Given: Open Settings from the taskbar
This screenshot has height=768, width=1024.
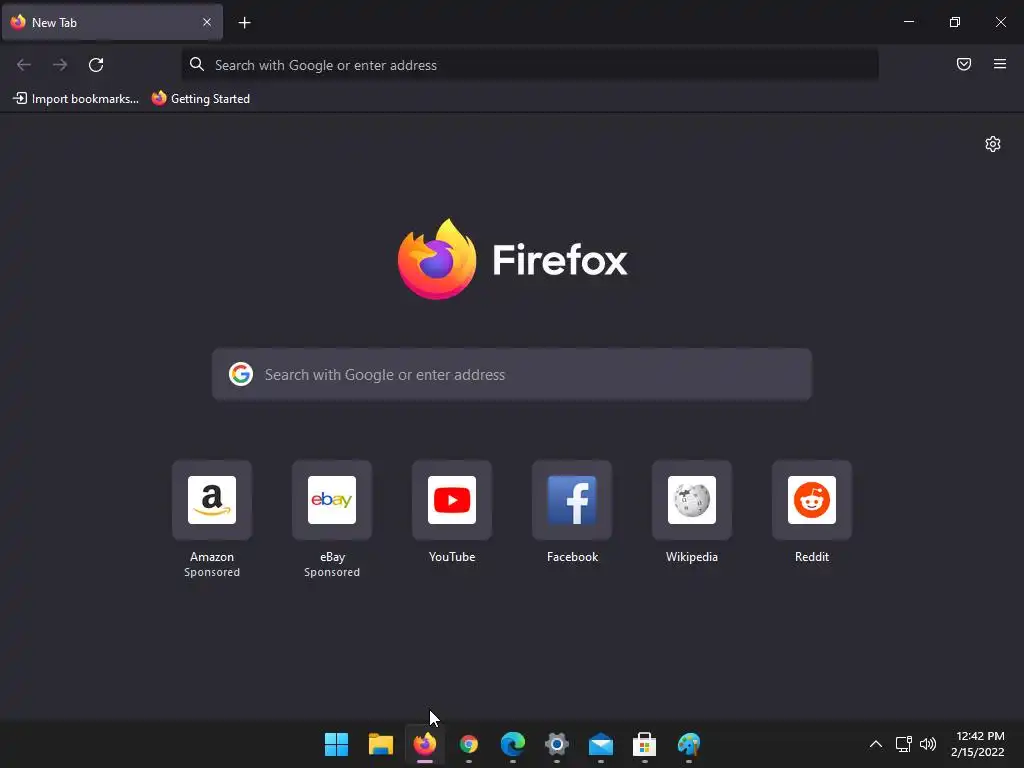Looking at the screenshot, I should point(556,744).
